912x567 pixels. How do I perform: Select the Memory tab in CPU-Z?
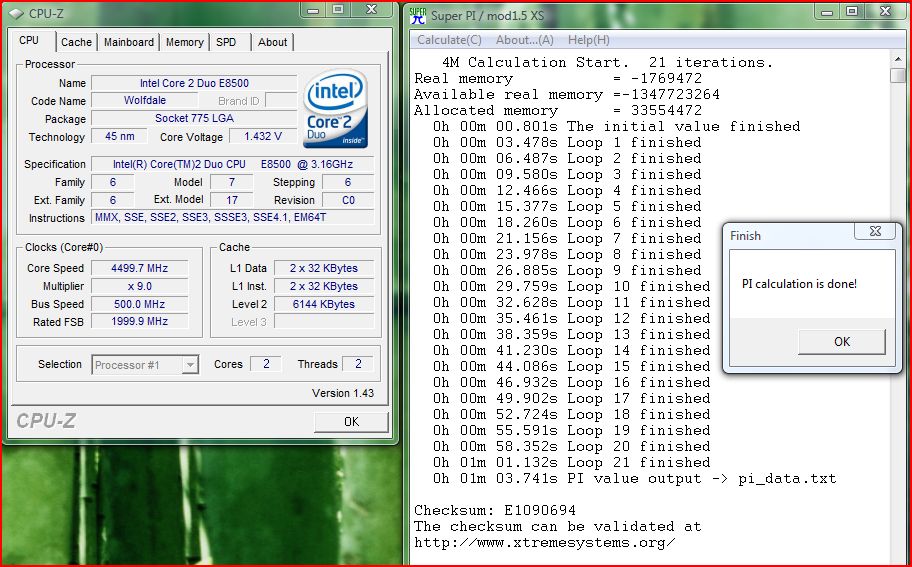[184, 42]
